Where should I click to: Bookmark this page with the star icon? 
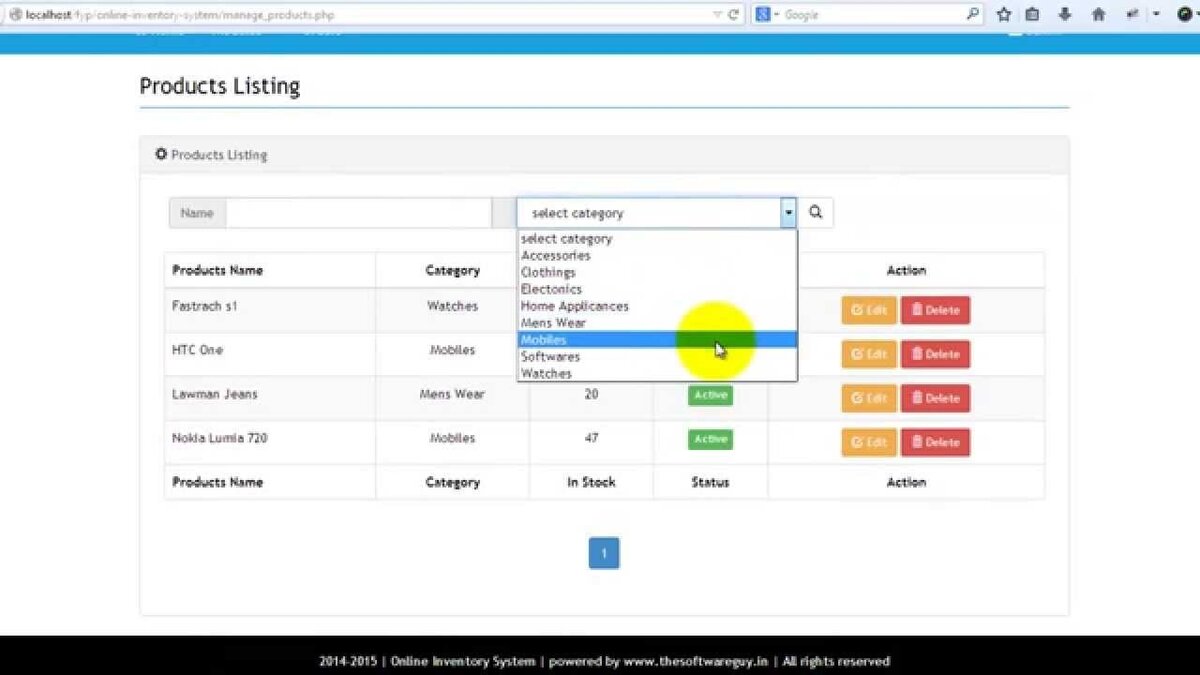pyautogui.click(x=1004, y=15)
